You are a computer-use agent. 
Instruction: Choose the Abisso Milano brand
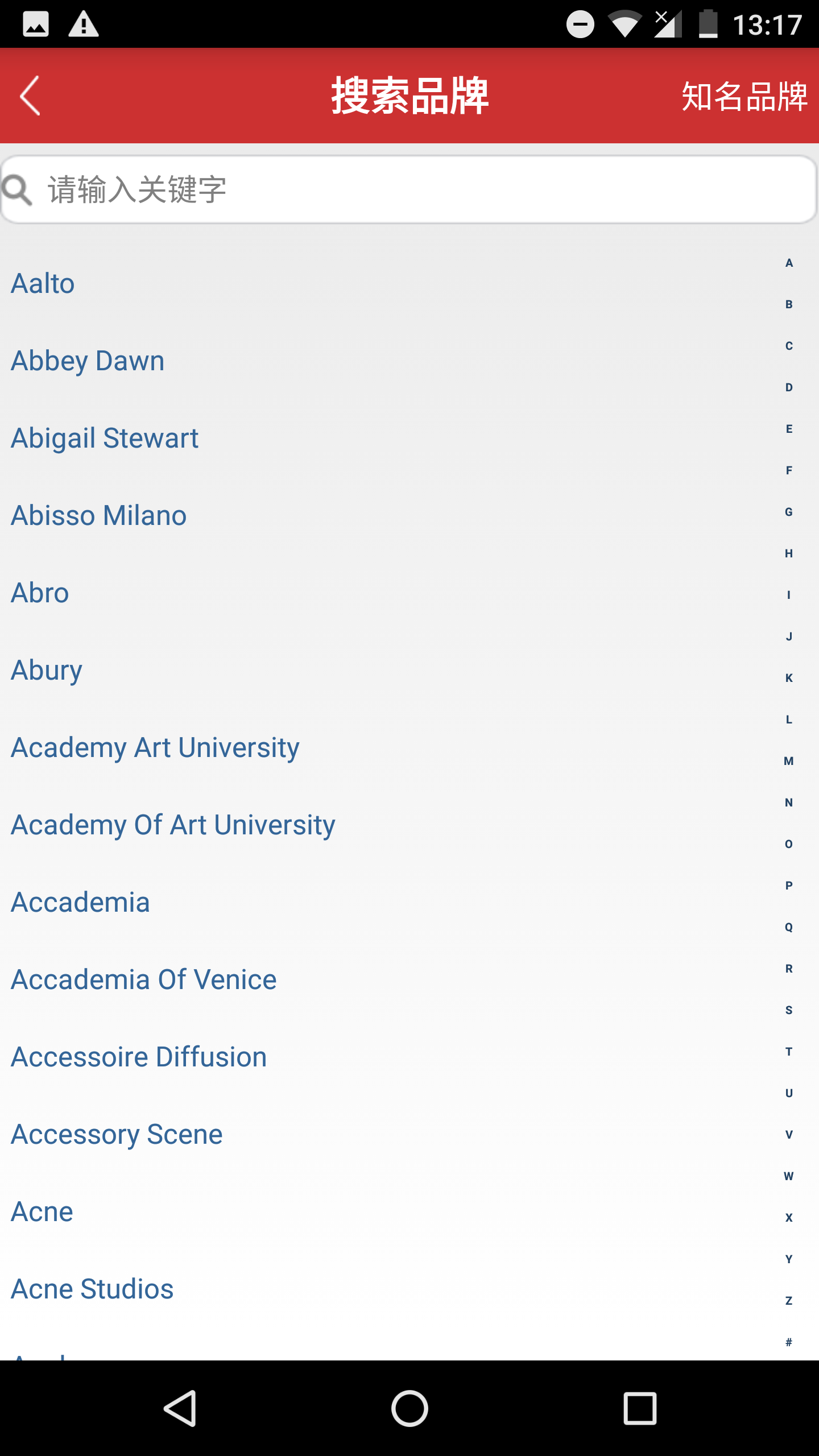tap(99, 515)
